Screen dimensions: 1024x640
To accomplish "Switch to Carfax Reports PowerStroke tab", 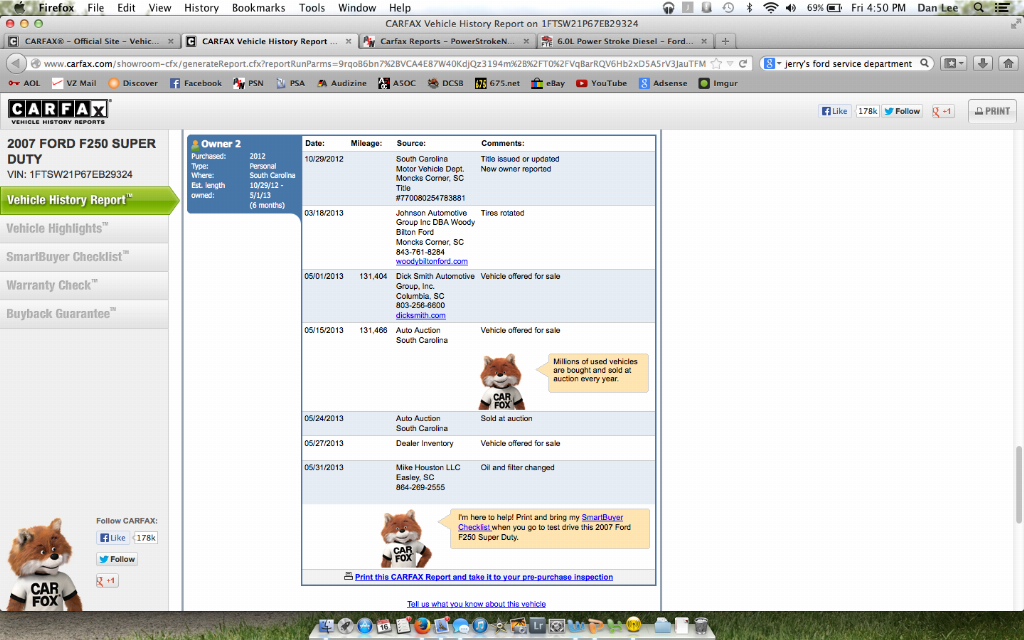I will (x=447, y=40).
